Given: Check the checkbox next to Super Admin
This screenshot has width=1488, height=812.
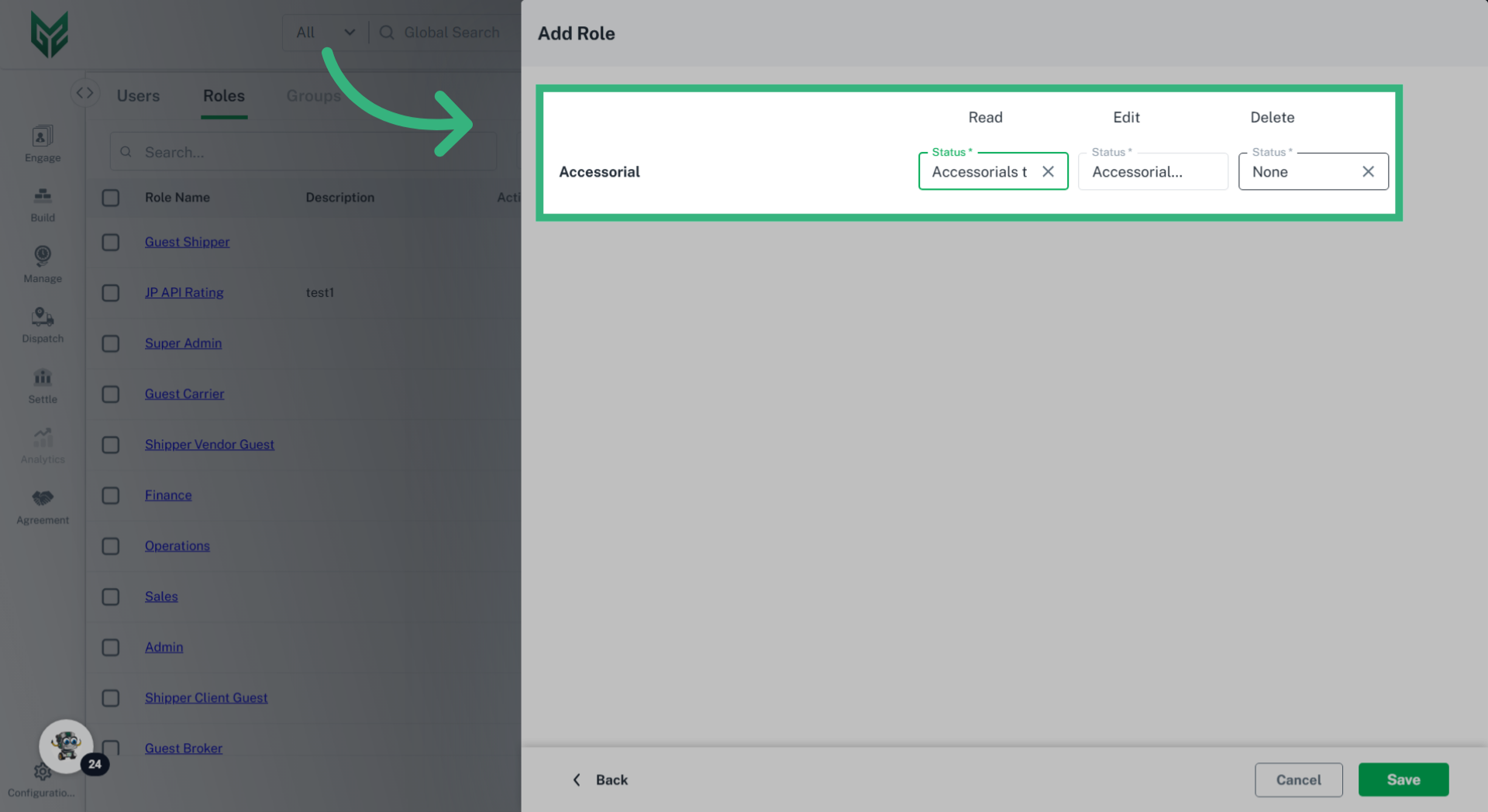Looking at the screenshot, I should tap(110, 343).
